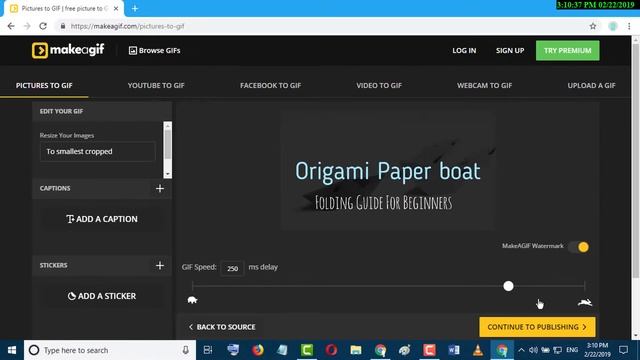Viewport: 640px width, 360px height.
Task: Click the browser forward arrow
Action: [x=27, y=26]
